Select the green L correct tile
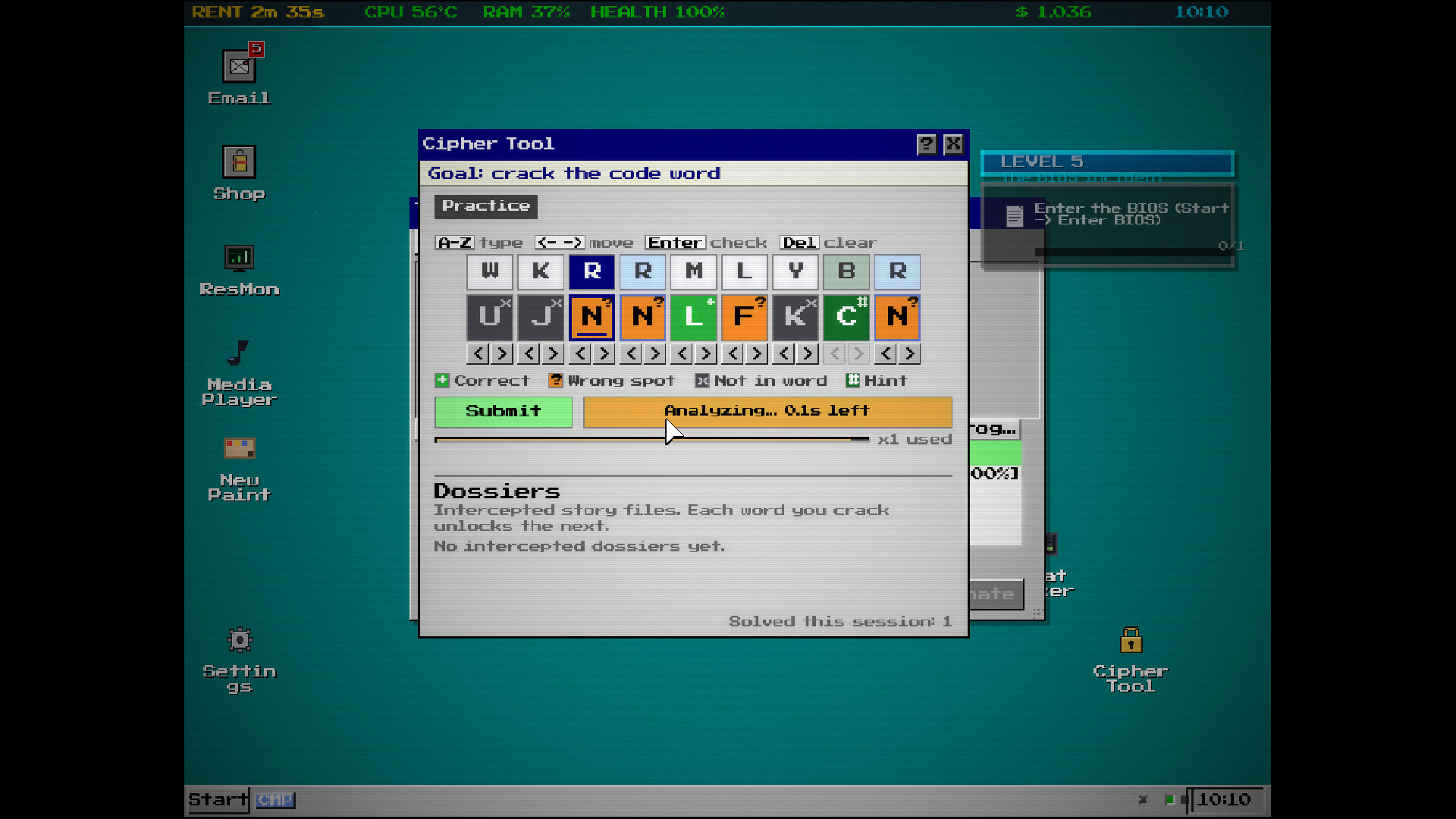 click(x=693, y=317)
